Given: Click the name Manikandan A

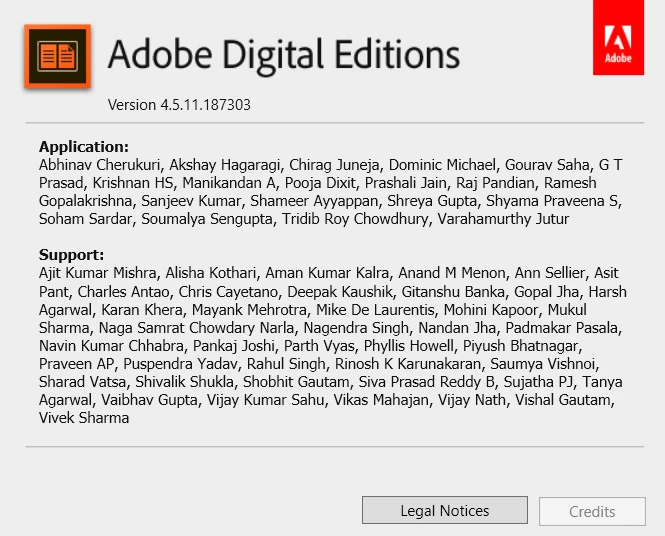Looking at the screenshot, I should (229, 183).
